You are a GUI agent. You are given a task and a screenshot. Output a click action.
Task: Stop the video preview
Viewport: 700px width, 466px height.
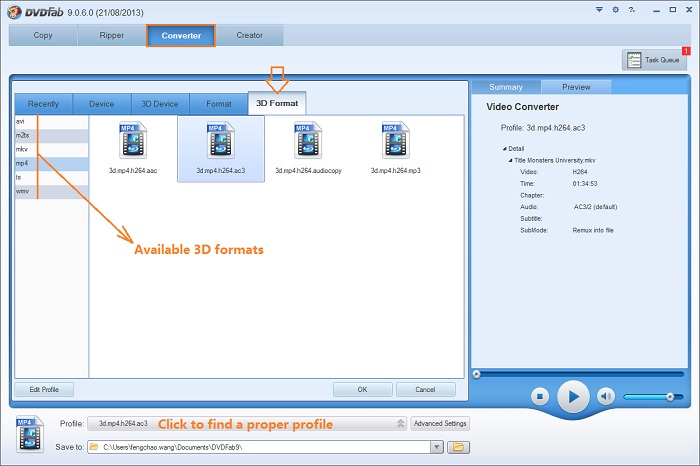point(540,396)
